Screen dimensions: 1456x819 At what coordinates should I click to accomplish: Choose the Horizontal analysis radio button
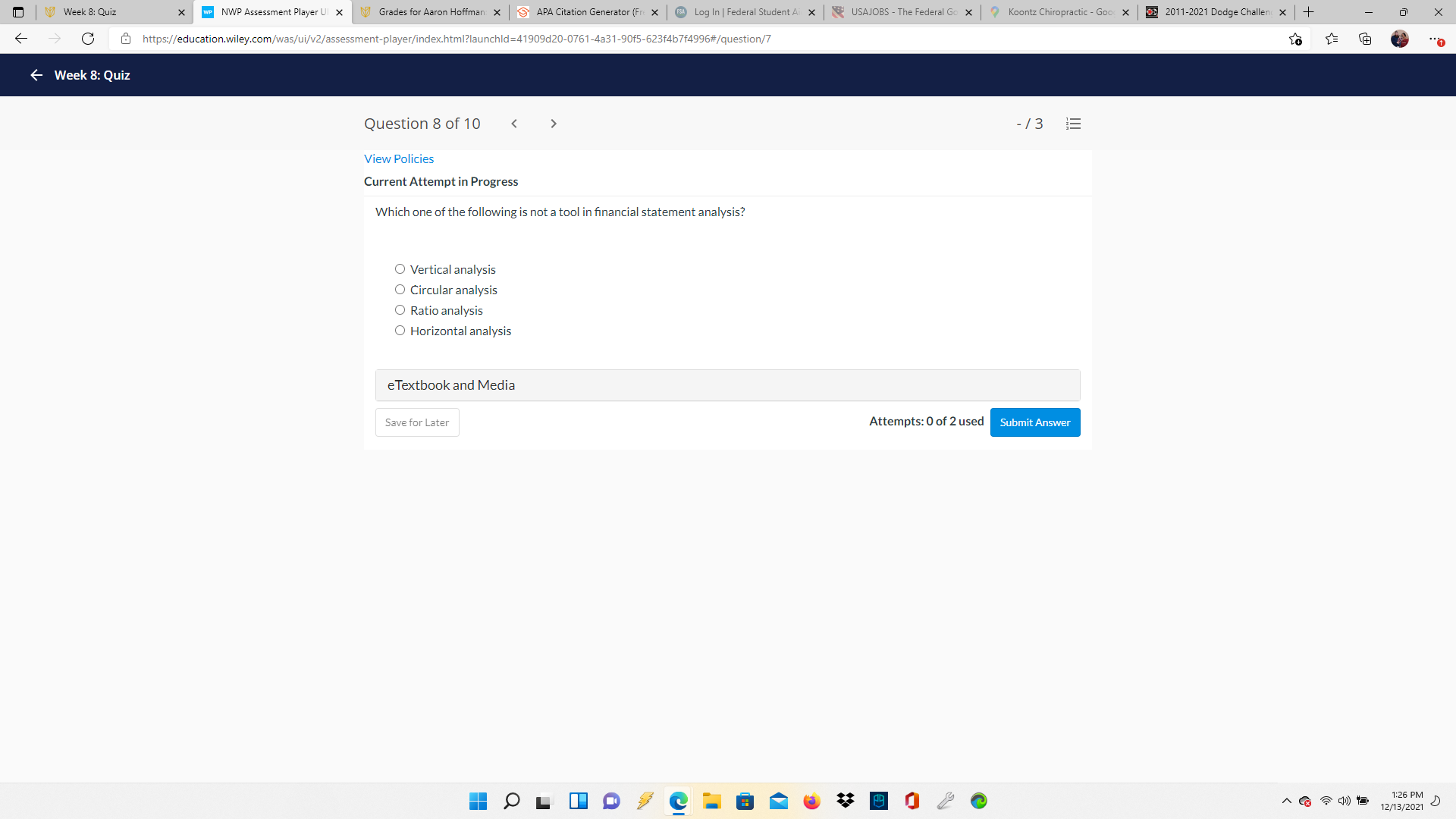point(400,331)
